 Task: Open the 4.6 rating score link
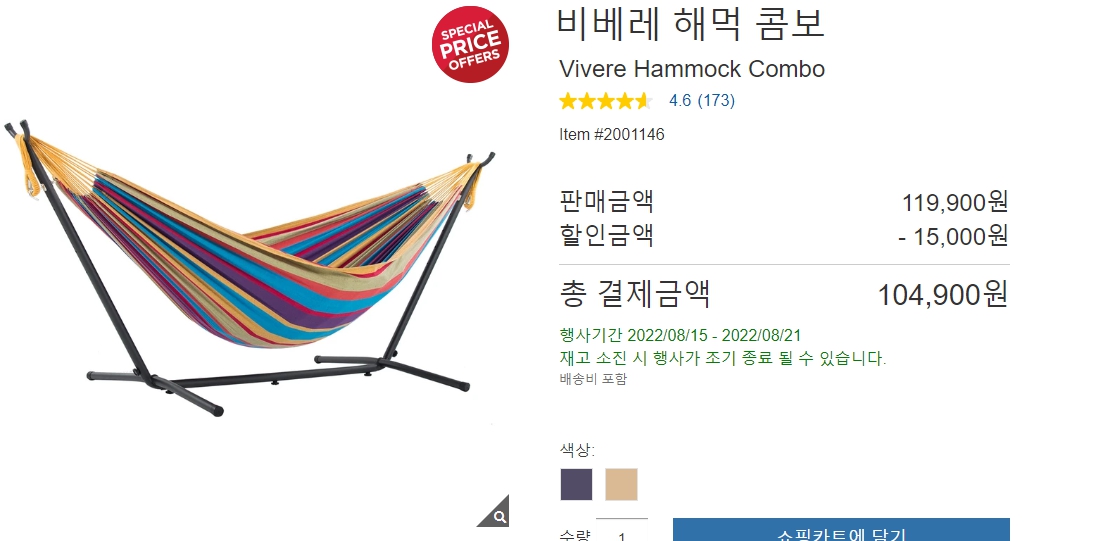tap(680, 101)
